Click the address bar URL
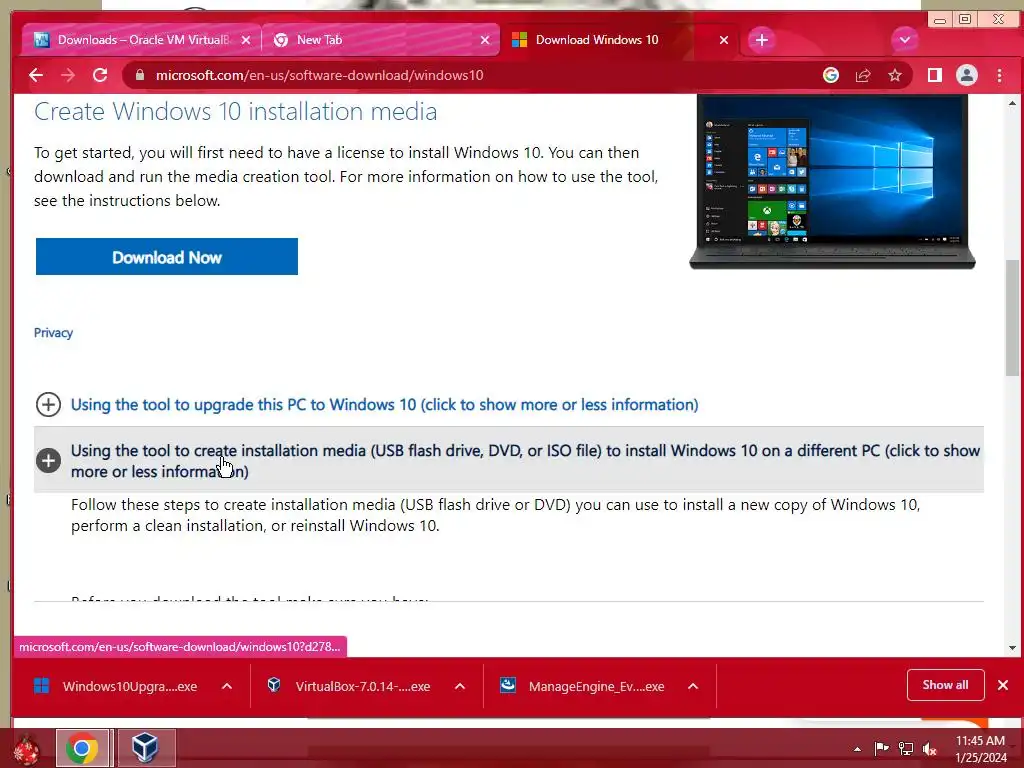 (319, 76)
